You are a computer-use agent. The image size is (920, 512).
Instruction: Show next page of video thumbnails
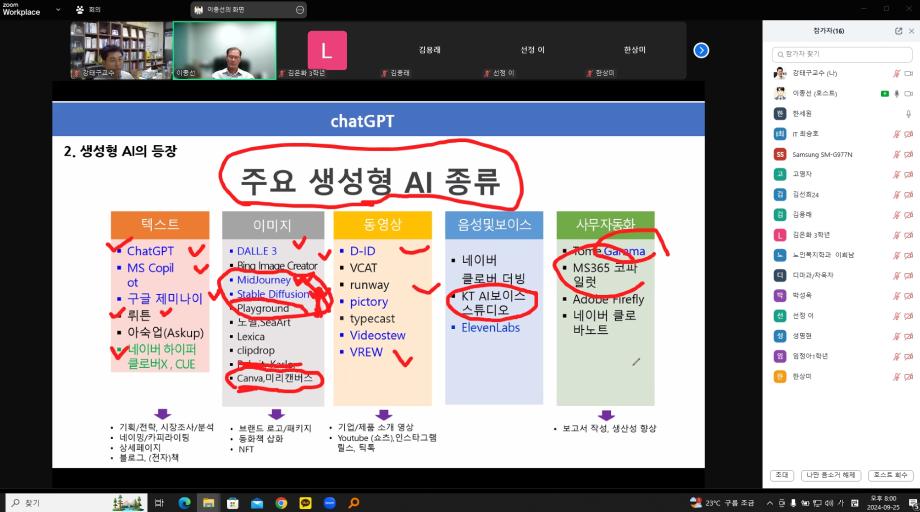click(x=701, y=50)
